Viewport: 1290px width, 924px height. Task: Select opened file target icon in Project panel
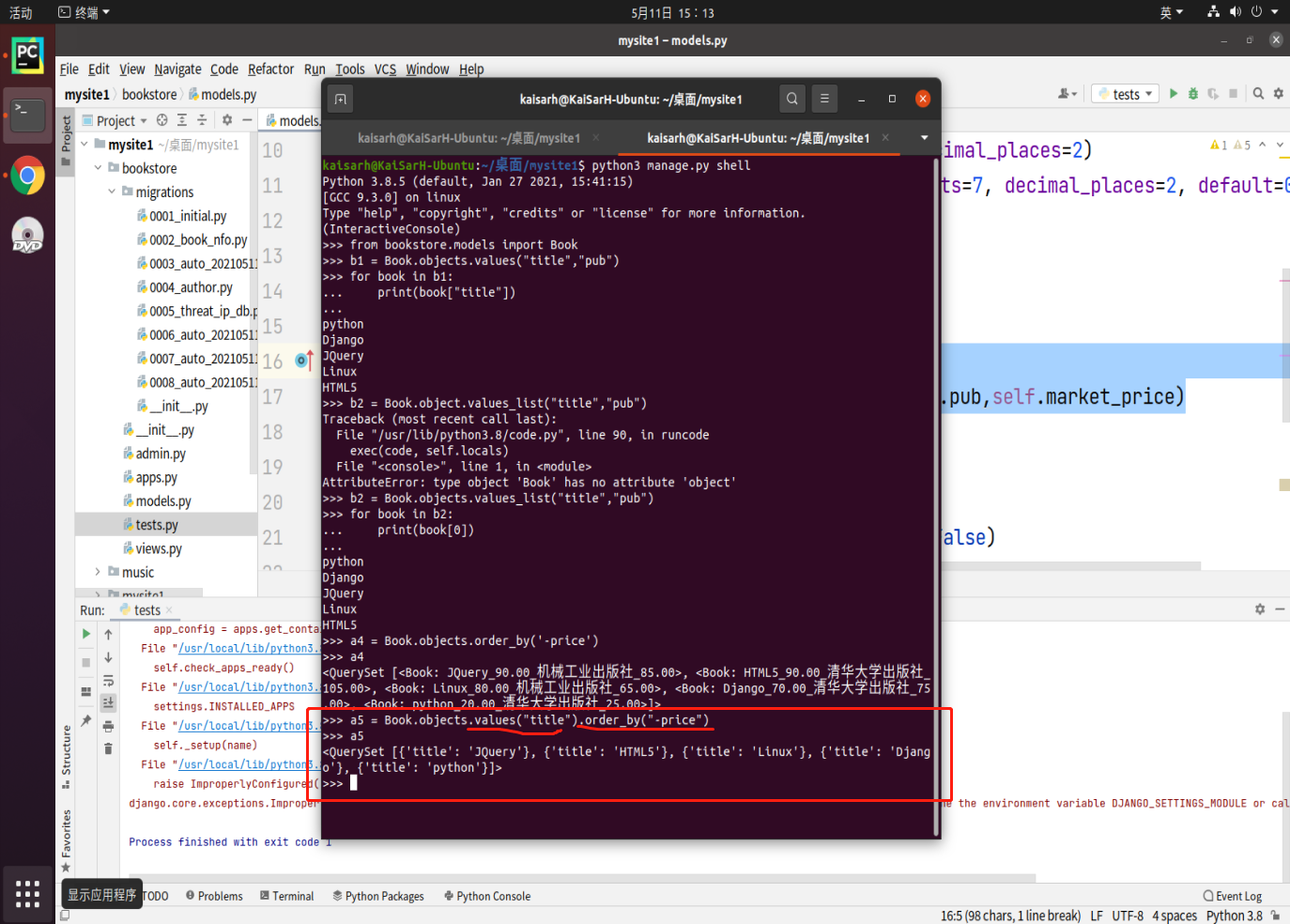161,120
